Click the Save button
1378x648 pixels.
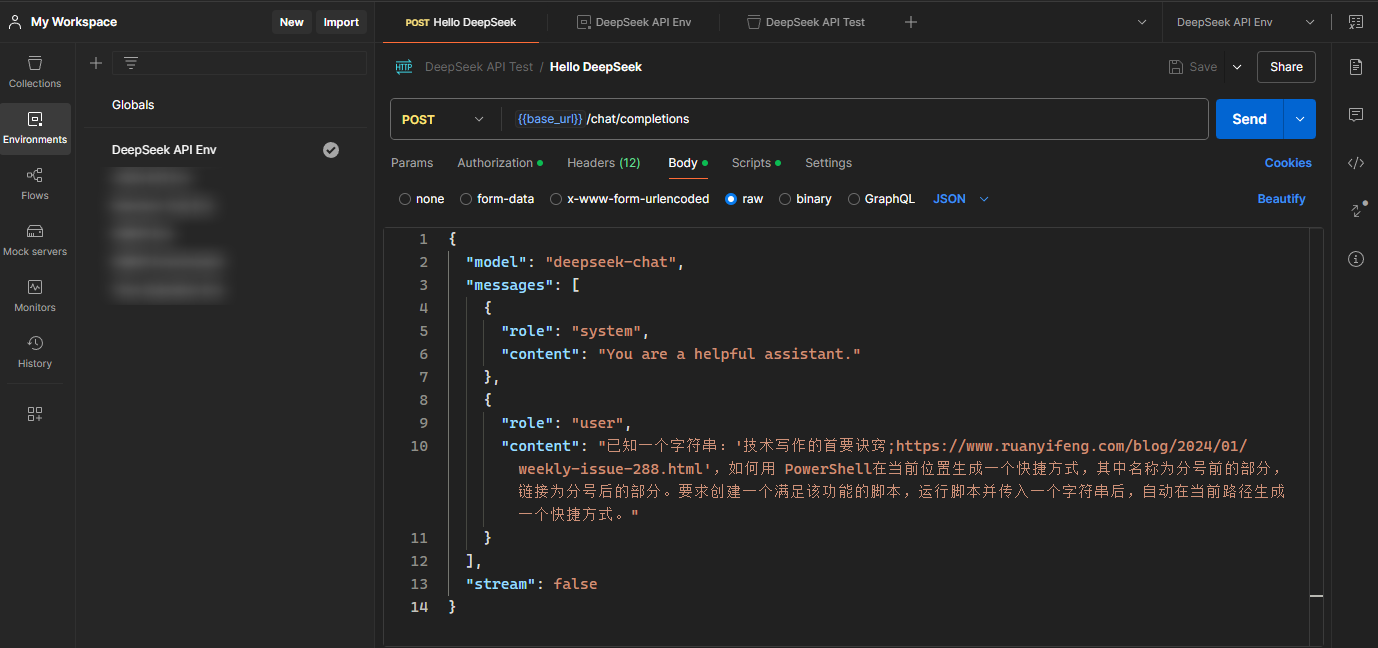(1193, 67)
